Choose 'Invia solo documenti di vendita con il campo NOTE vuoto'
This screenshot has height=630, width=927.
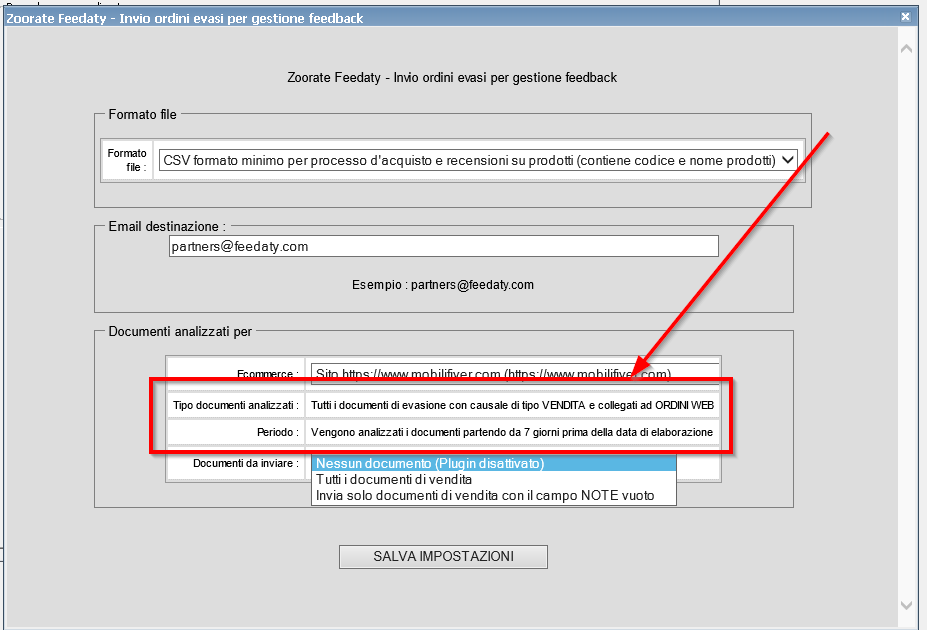tap(494, 495)
